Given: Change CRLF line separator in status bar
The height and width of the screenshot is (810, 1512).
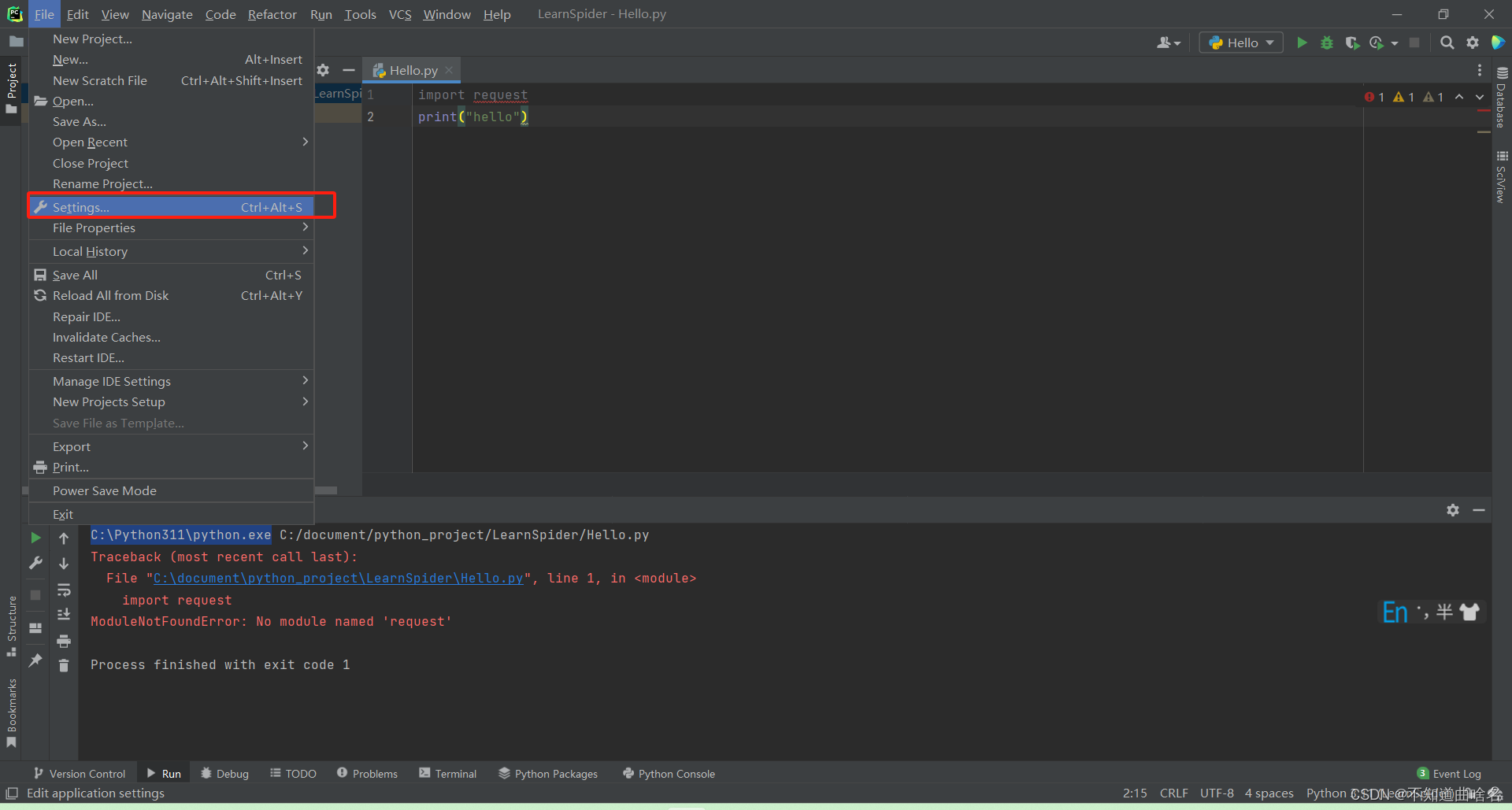Looking at the screenshot, I should pyautogui.click(x=1173, y=793).
